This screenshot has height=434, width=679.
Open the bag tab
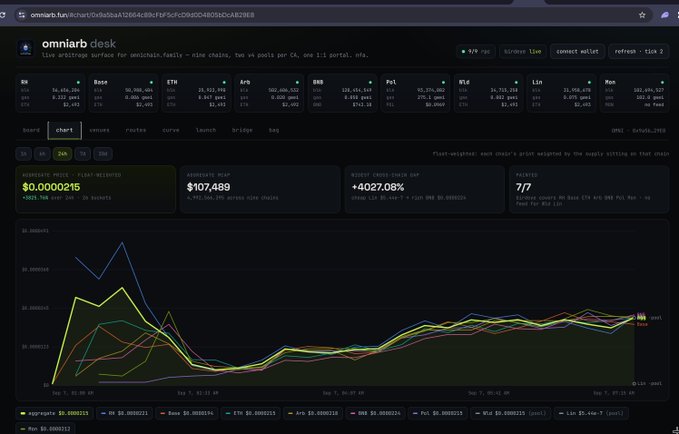tap(274, 130)
